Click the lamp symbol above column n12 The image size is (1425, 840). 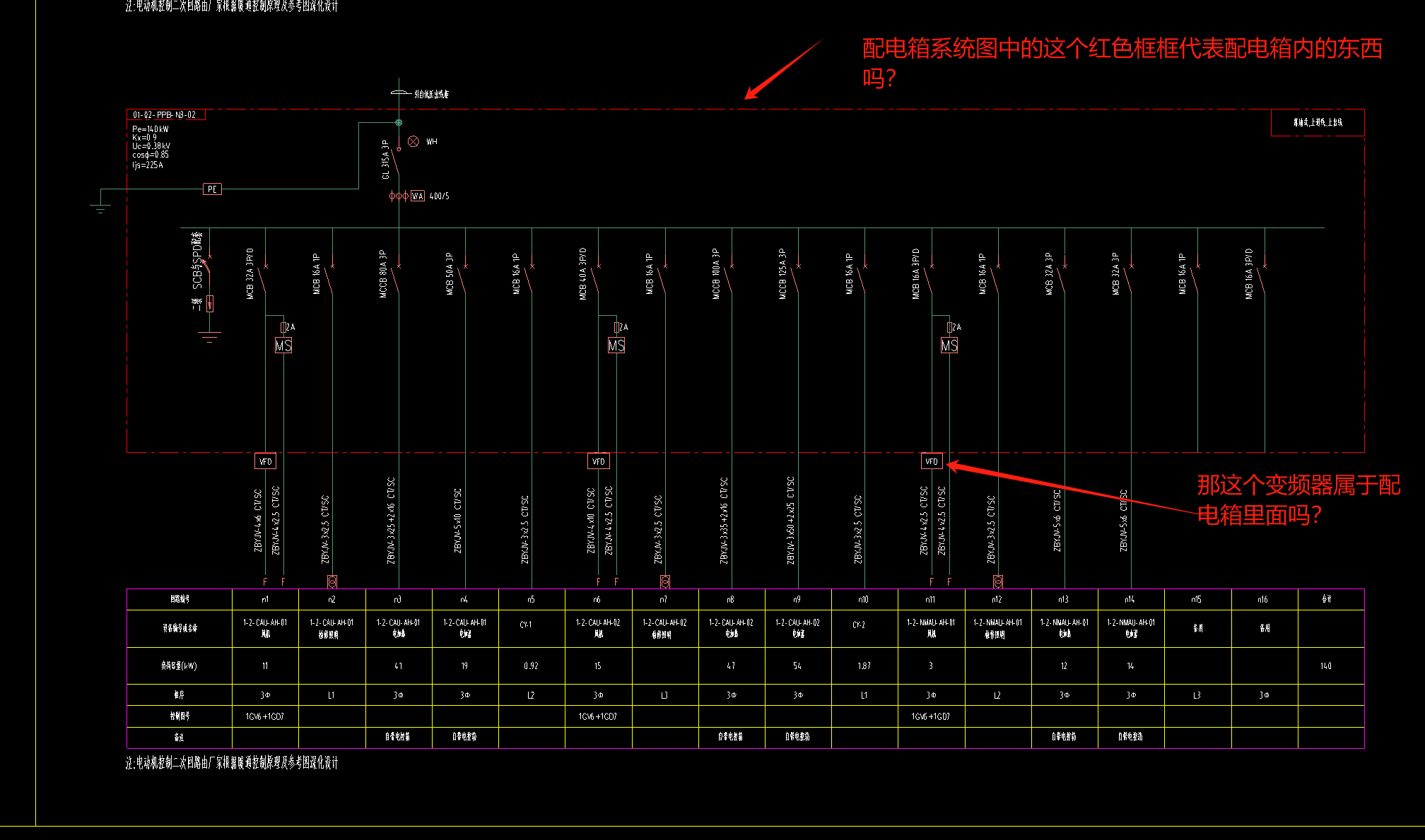click(998, 581)
